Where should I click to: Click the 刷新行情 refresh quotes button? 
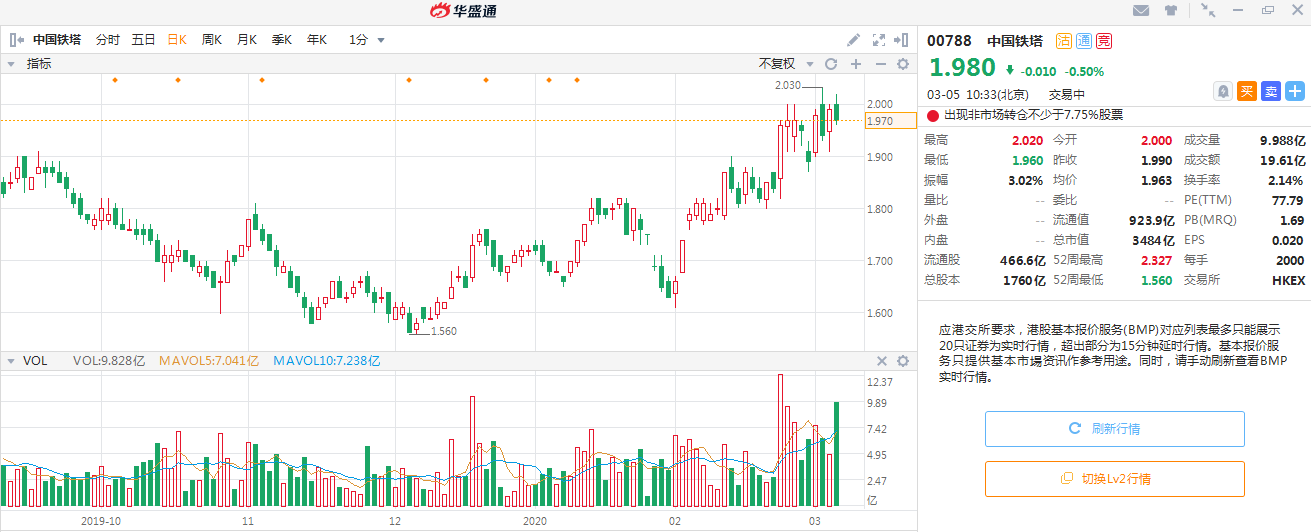[1114, 429]
